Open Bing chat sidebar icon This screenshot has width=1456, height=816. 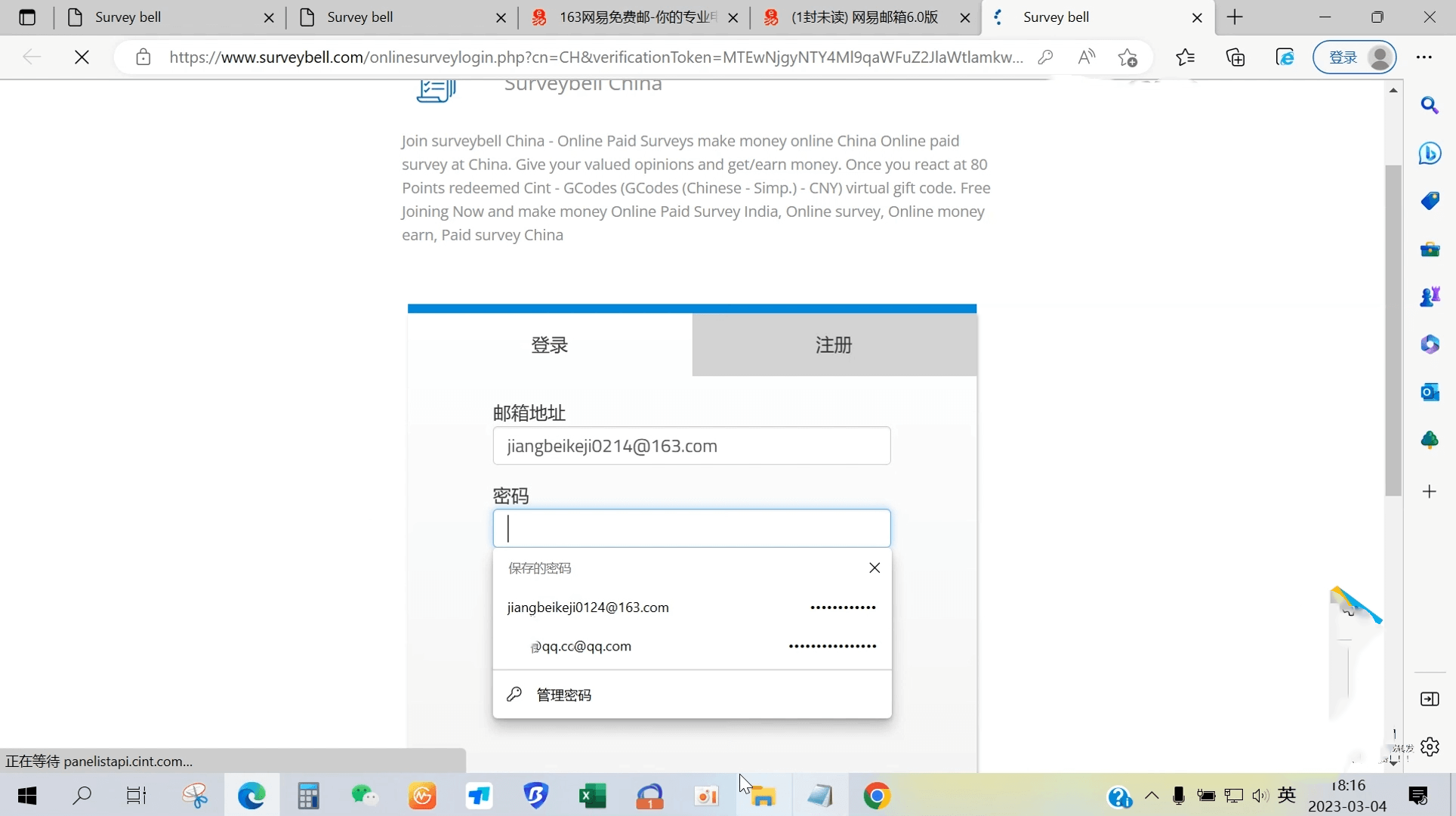(x=1430, y=153)
